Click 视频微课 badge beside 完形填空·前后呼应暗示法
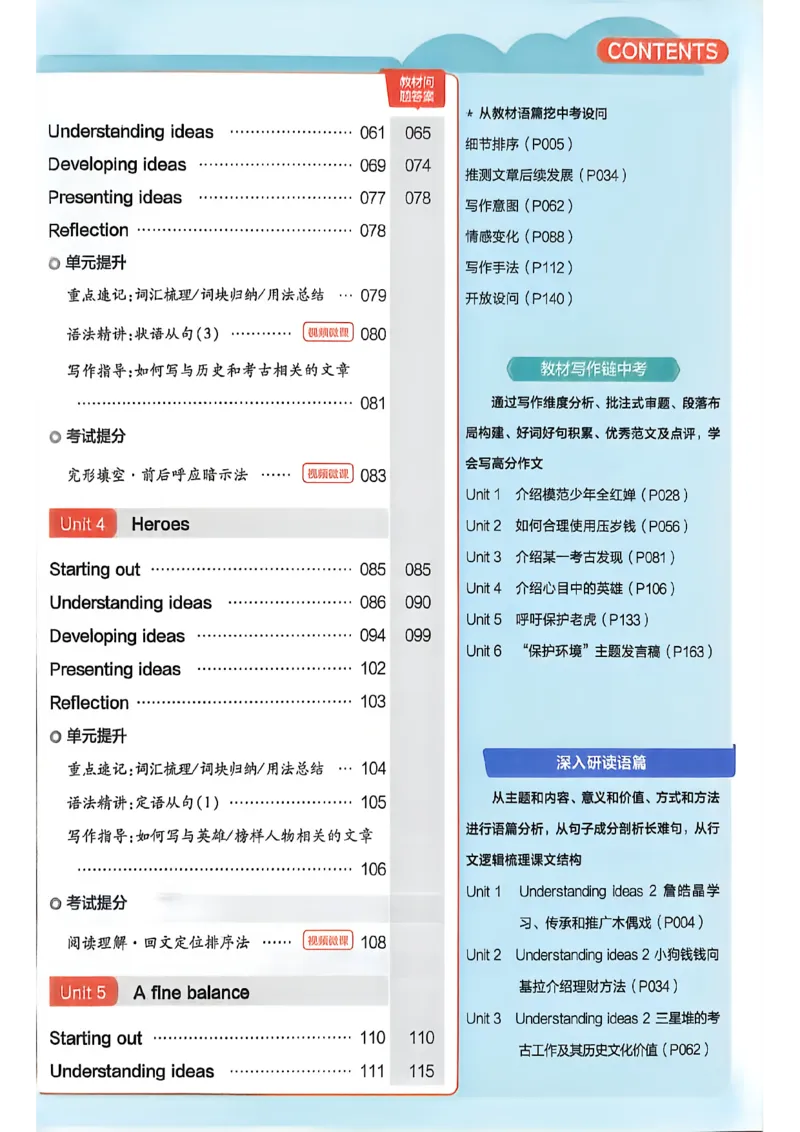 (328, 473)
